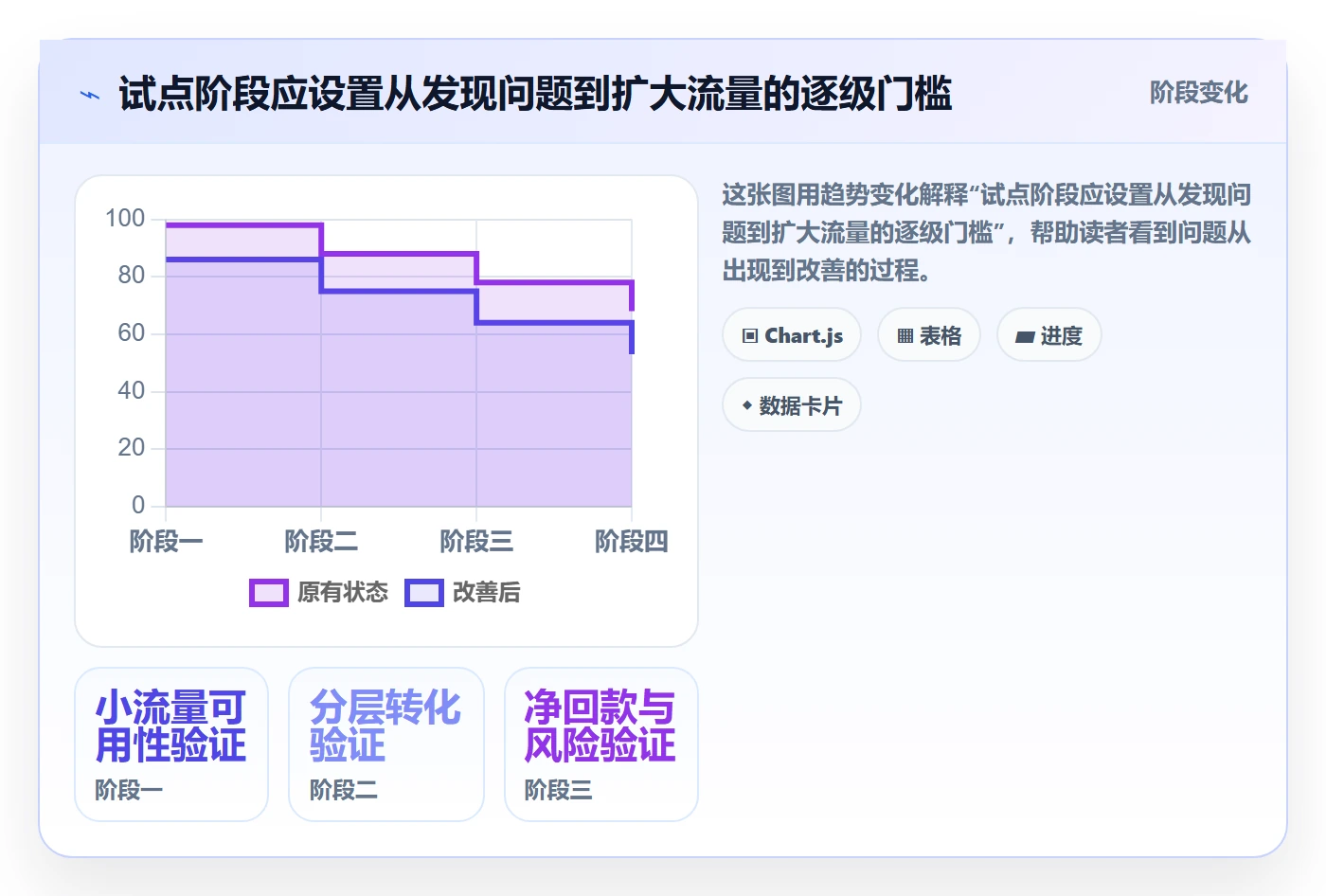The height and width of the screenshot is (896, 1326).
Task: Open the 分层转化验证 card
Action: pos(386,744)
